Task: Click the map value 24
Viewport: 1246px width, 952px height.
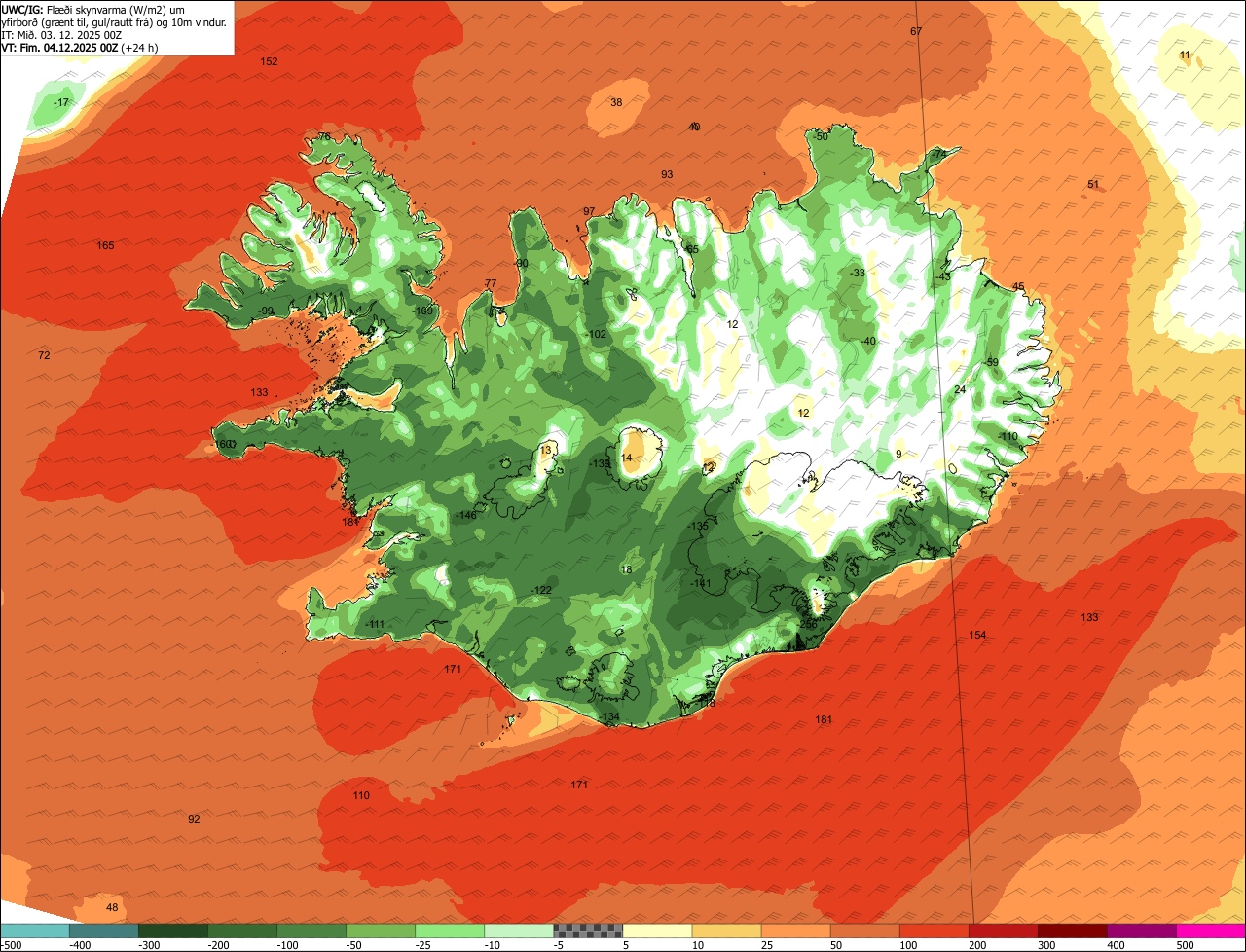Action: pyautogui.click(x=960, y=389)
